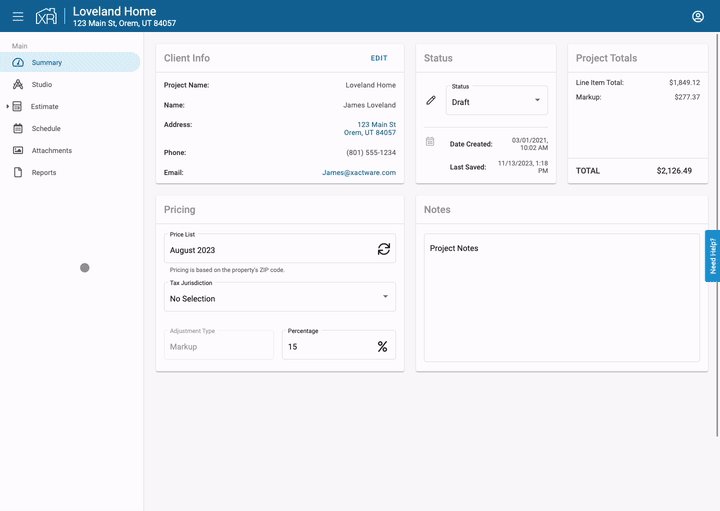Click the Attachments image icon
This screenshot has height=511, width=720.
(x=18, y=151)
